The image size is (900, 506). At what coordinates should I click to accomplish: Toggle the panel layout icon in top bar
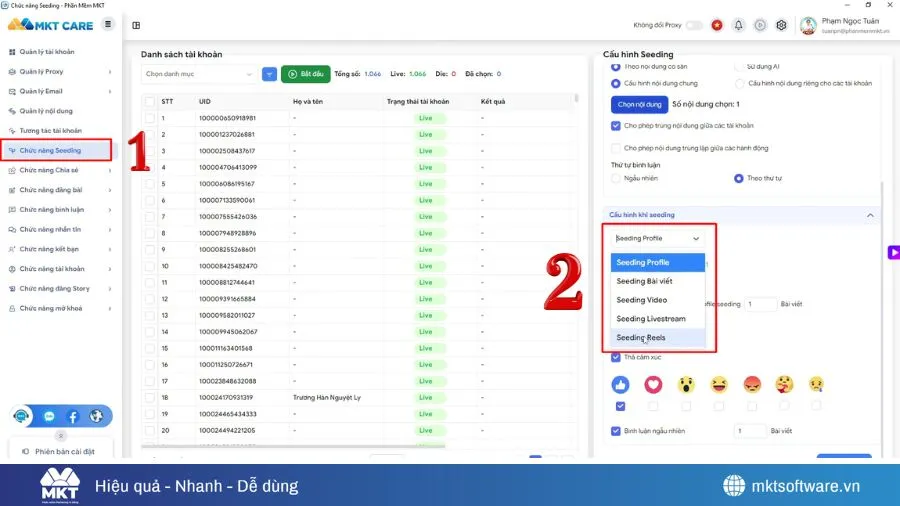point(136,25)
